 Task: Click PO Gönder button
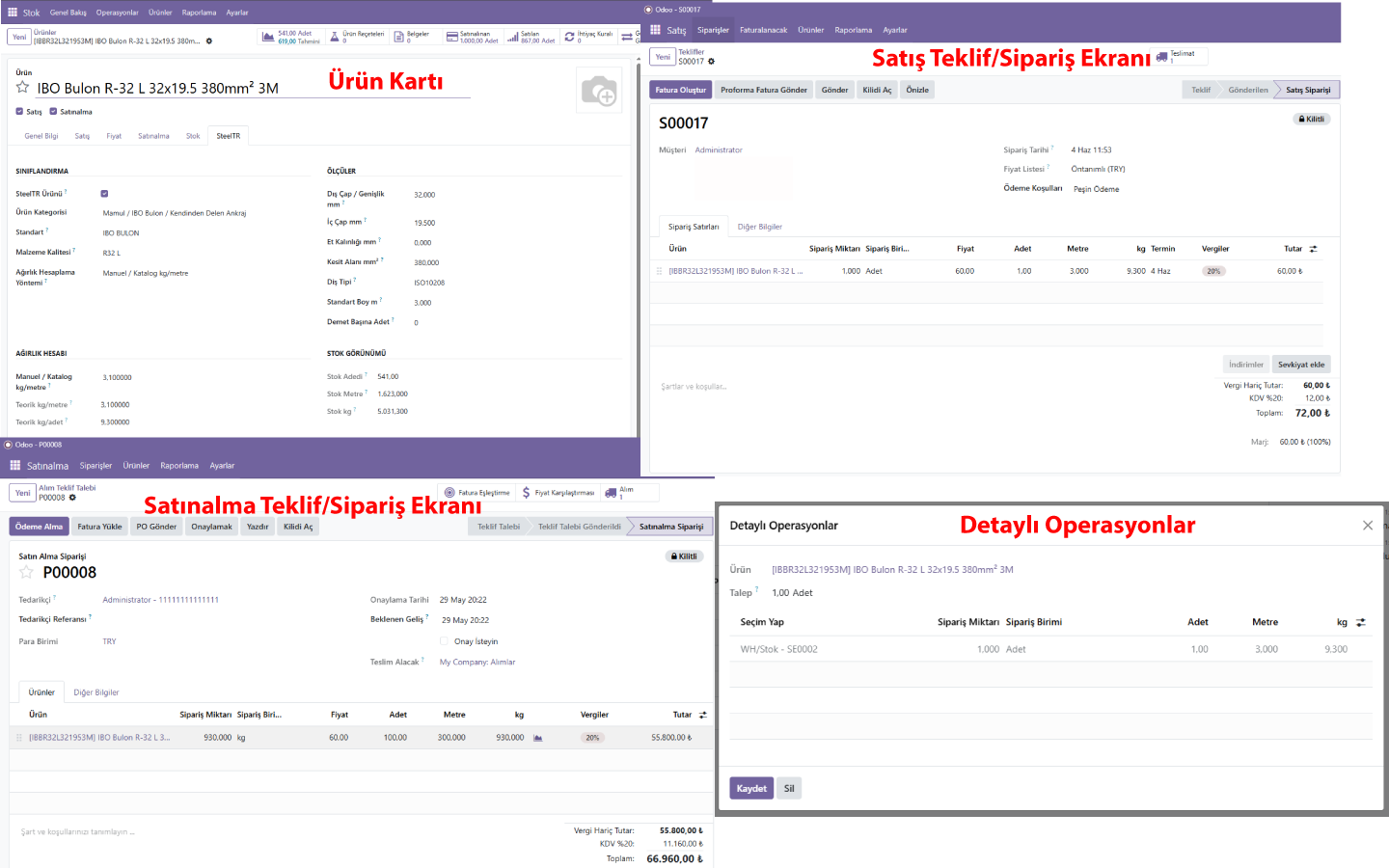(x=156, y=527)
